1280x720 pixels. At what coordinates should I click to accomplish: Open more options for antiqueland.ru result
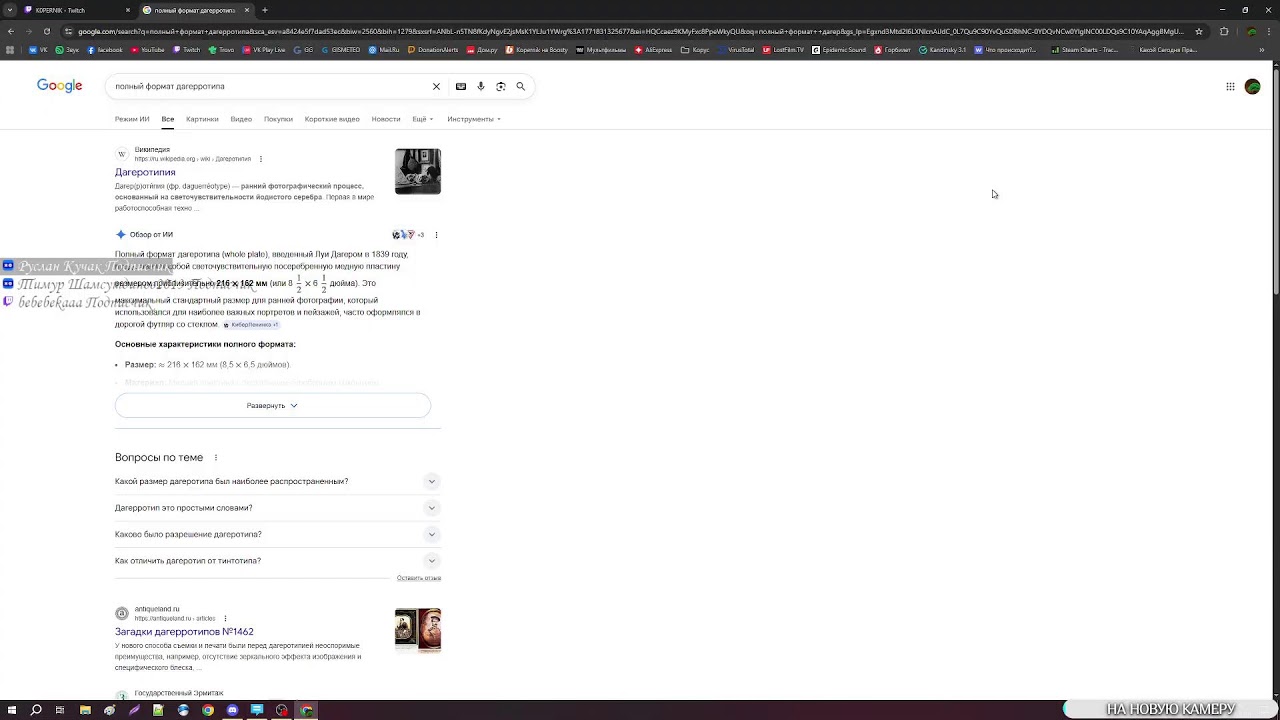(x=225, y=618)
